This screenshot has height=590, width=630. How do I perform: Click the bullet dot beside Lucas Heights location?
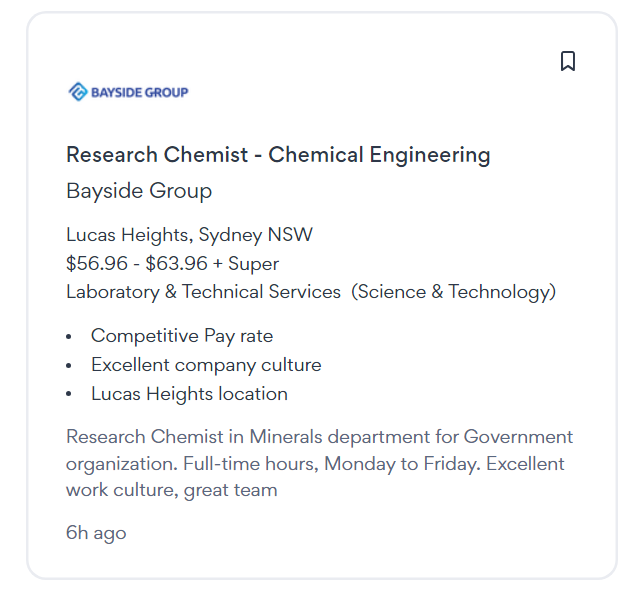tap(69, 395)
